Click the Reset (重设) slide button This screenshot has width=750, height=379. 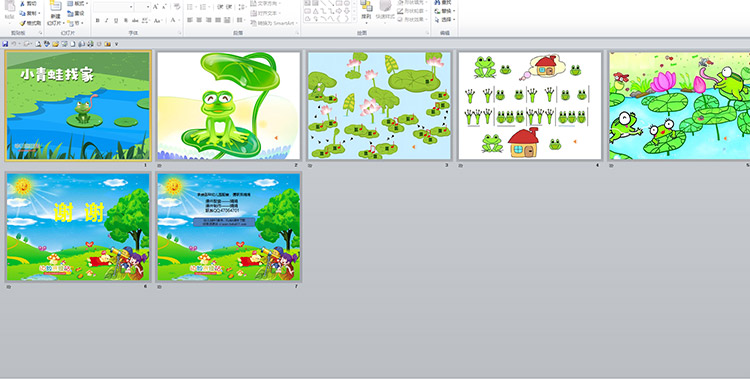(x=77, y=13)
